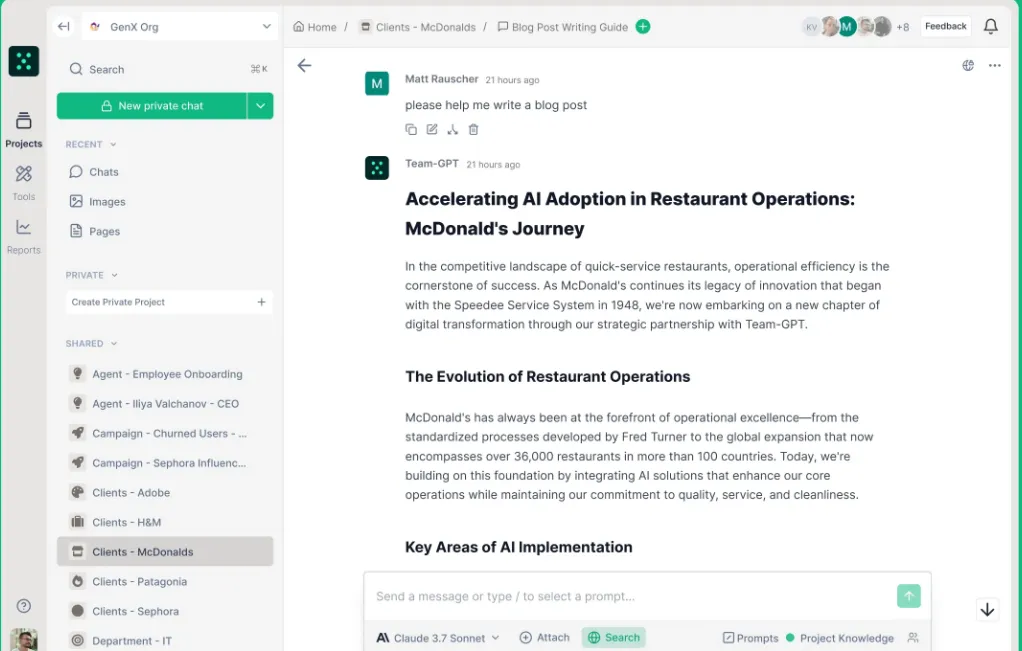The height and width of the screenshot is (651, 1022).
Task: Toggle Project Knowledge
Action: pos(840,638)
